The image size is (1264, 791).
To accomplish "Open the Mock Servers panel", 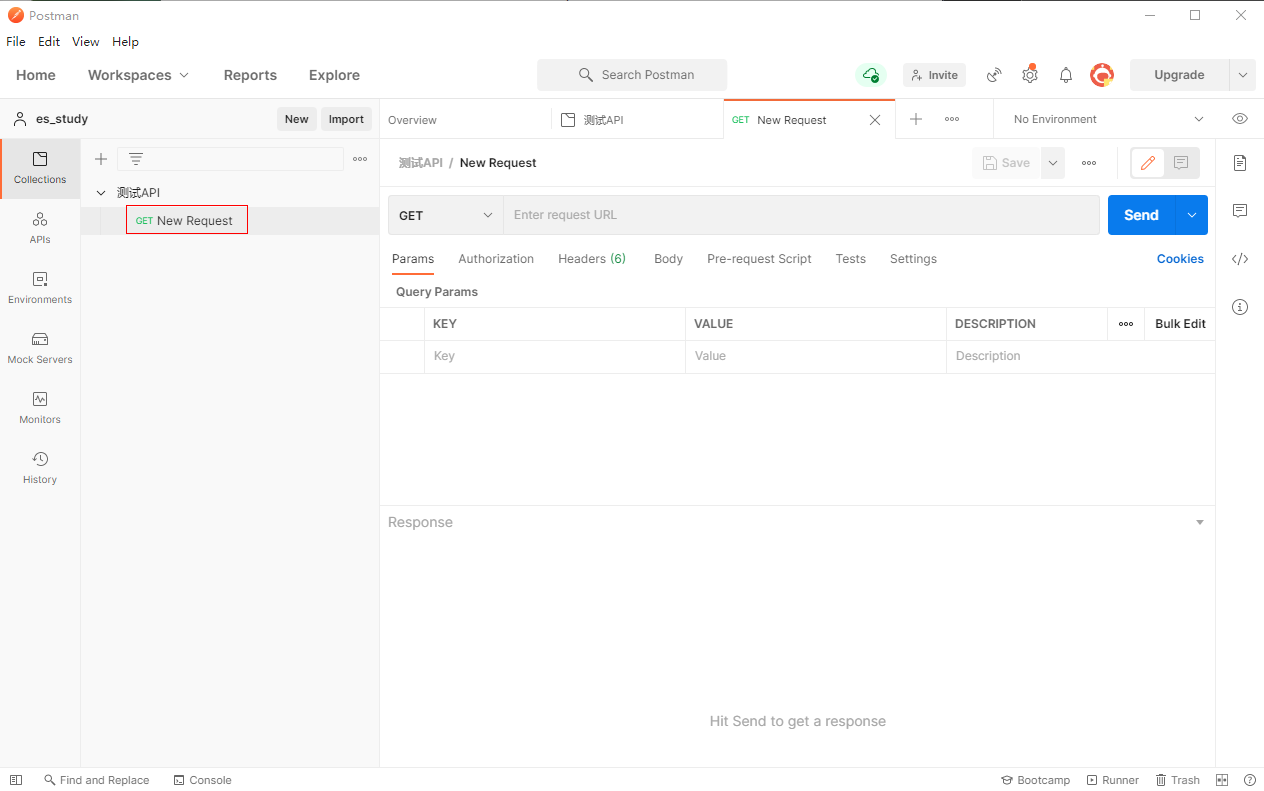I will (40, 348).
